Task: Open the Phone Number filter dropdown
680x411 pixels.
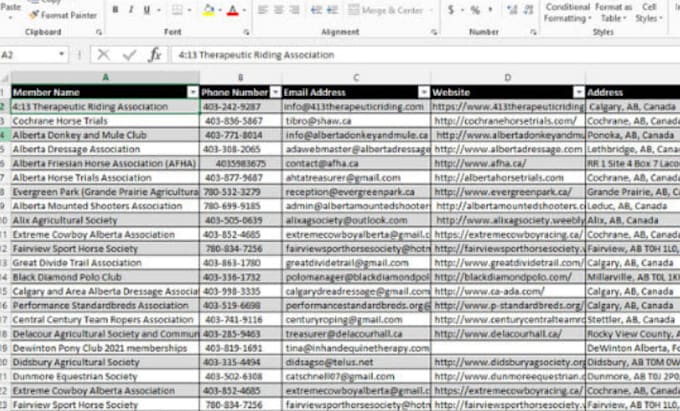Action: point(275,92)
